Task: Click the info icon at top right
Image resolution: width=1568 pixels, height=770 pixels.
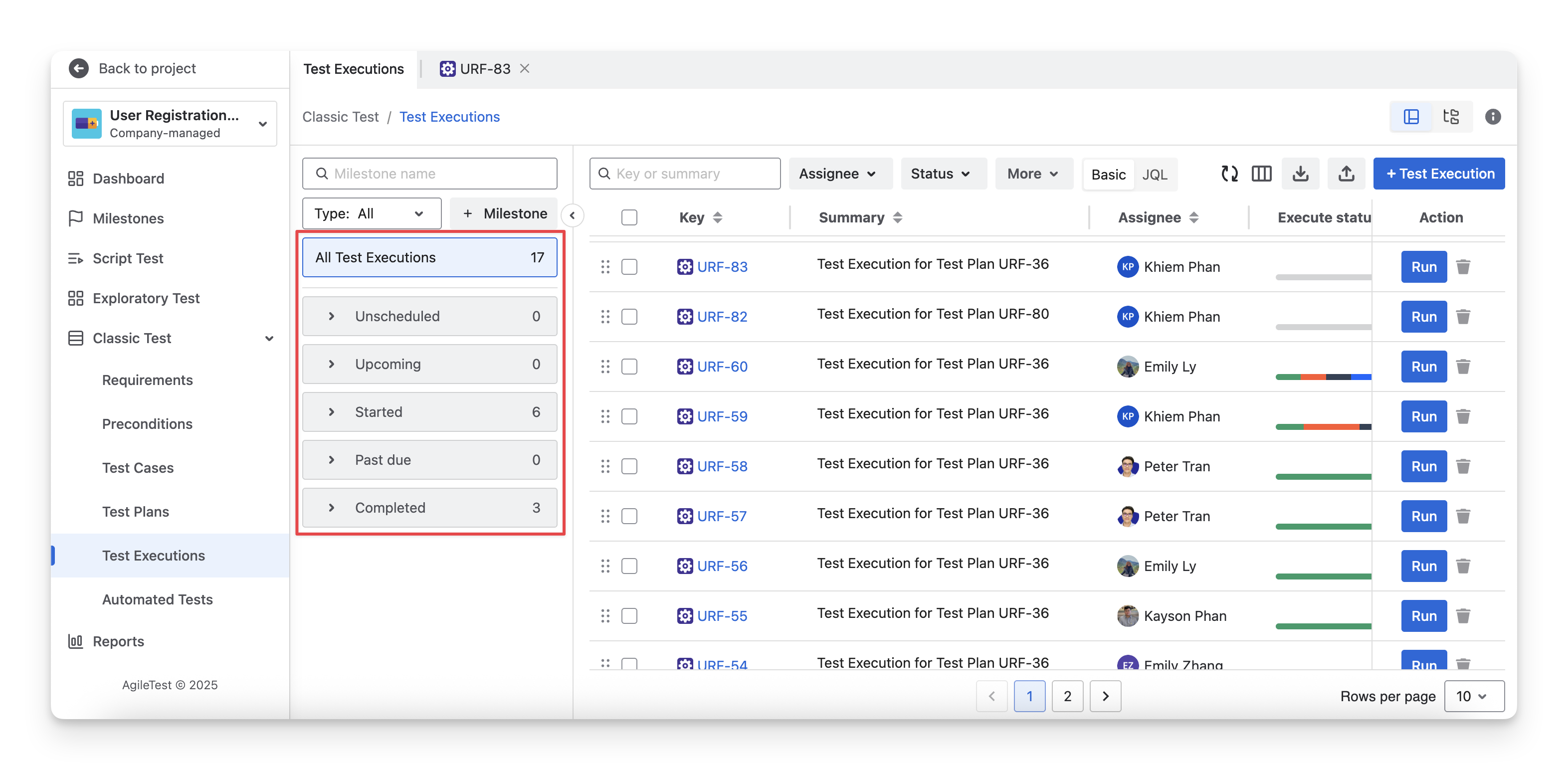Action: 1493,117
